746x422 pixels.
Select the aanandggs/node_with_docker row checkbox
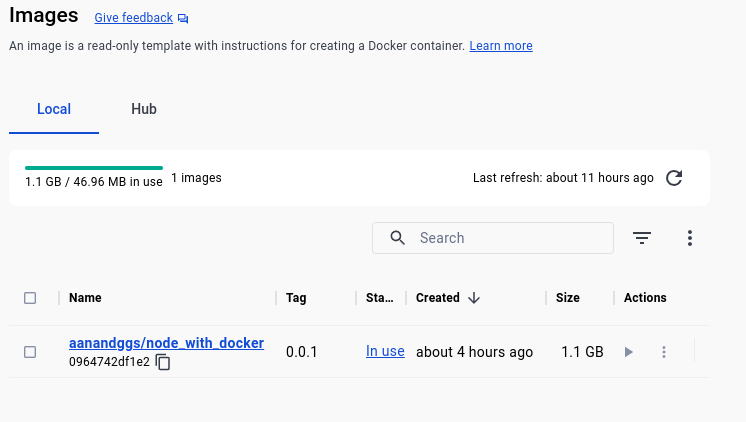(30, 352)
